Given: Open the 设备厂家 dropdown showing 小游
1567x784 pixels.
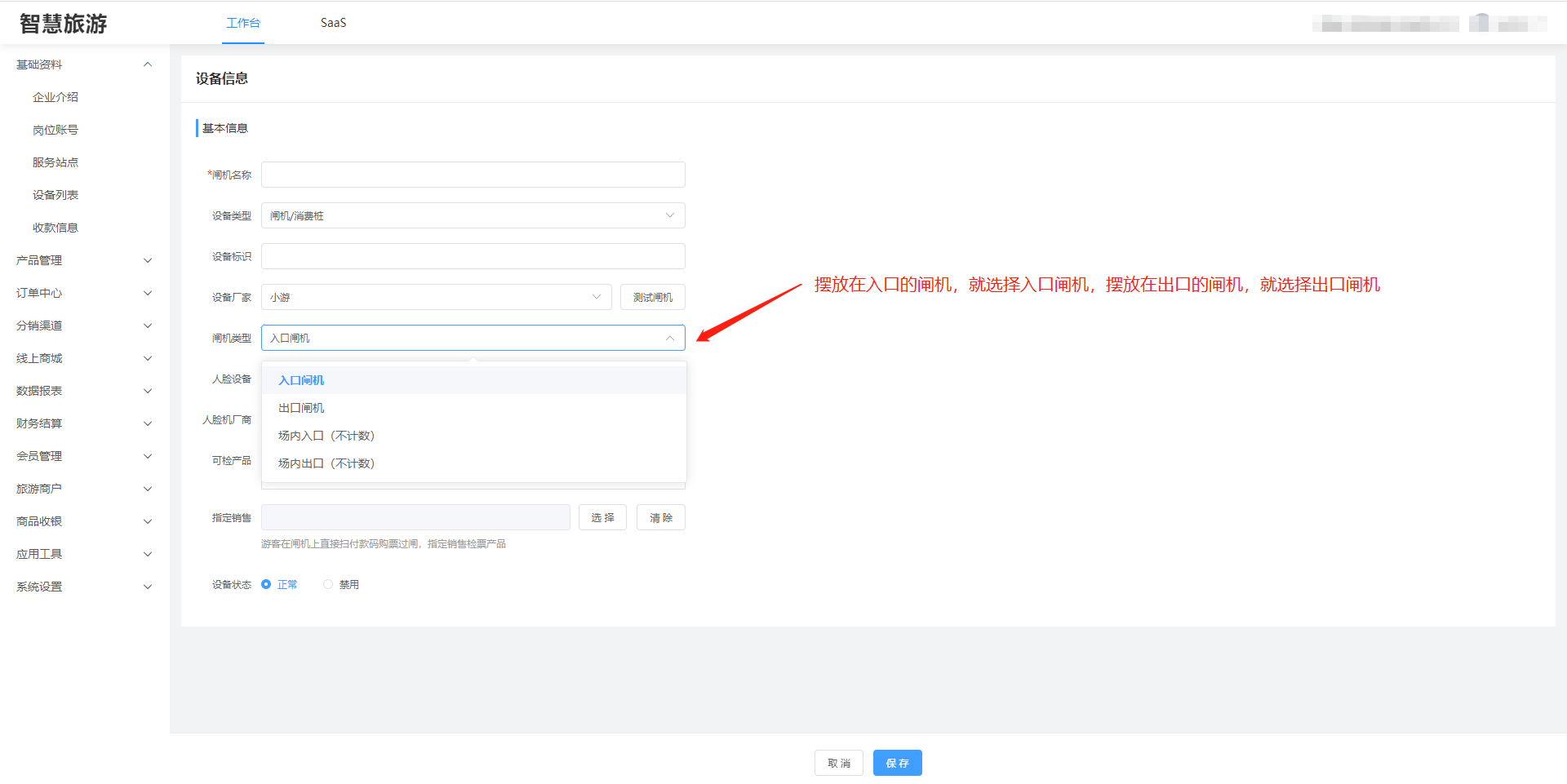Looking at the screenshot, I should tap(436, 297).
